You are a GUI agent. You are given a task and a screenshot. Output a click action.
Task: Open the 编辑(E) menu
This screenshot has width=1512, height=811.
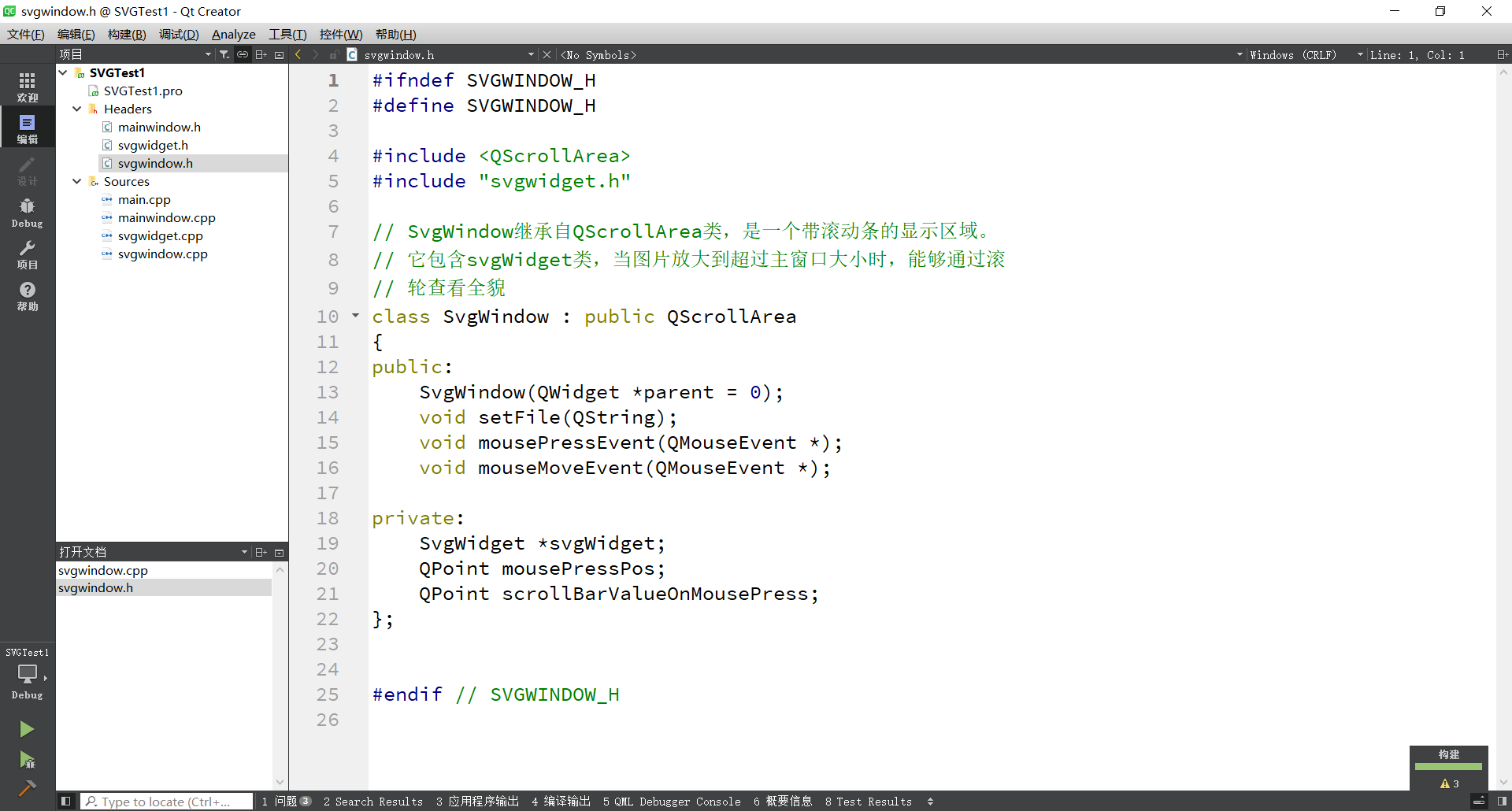coord(76,34)
